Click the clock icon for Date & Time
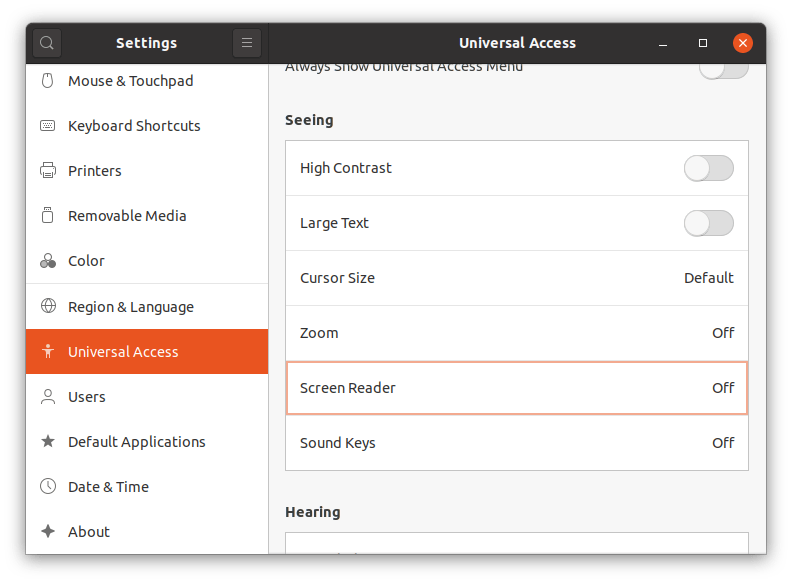Image resolution: width=792 pixels, height=583 pixels. [48, 487]
